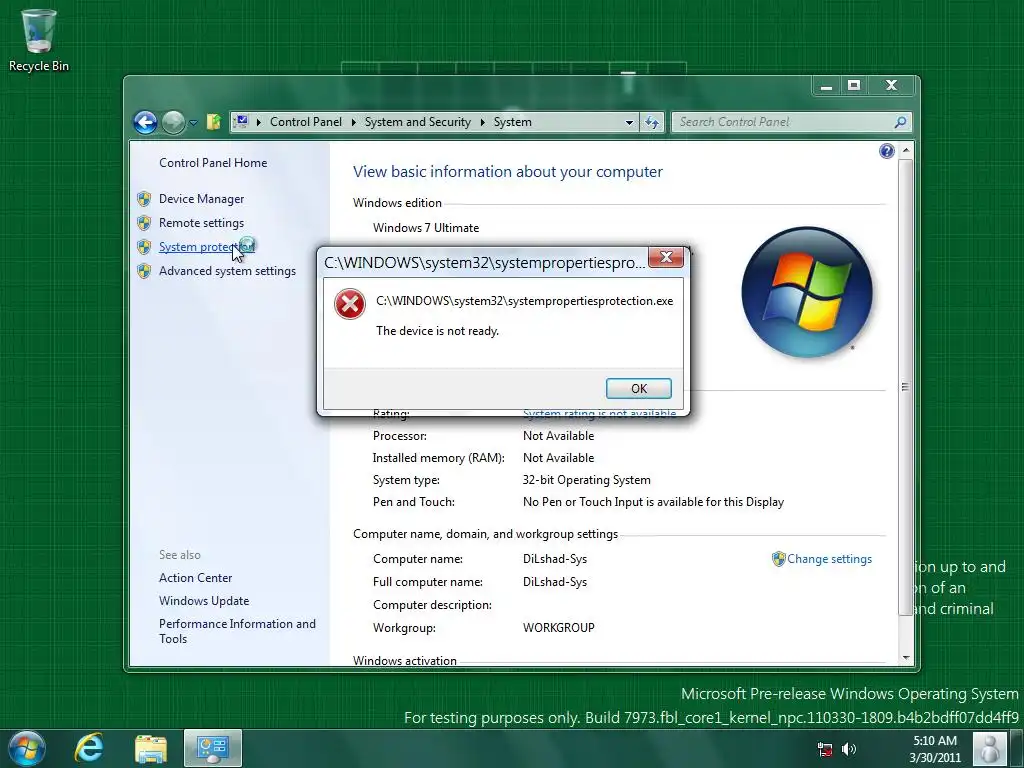Screen dimensions: 1024x768
Task: Click '32-bit Operating System' value
Action: [x=586, y=480]
